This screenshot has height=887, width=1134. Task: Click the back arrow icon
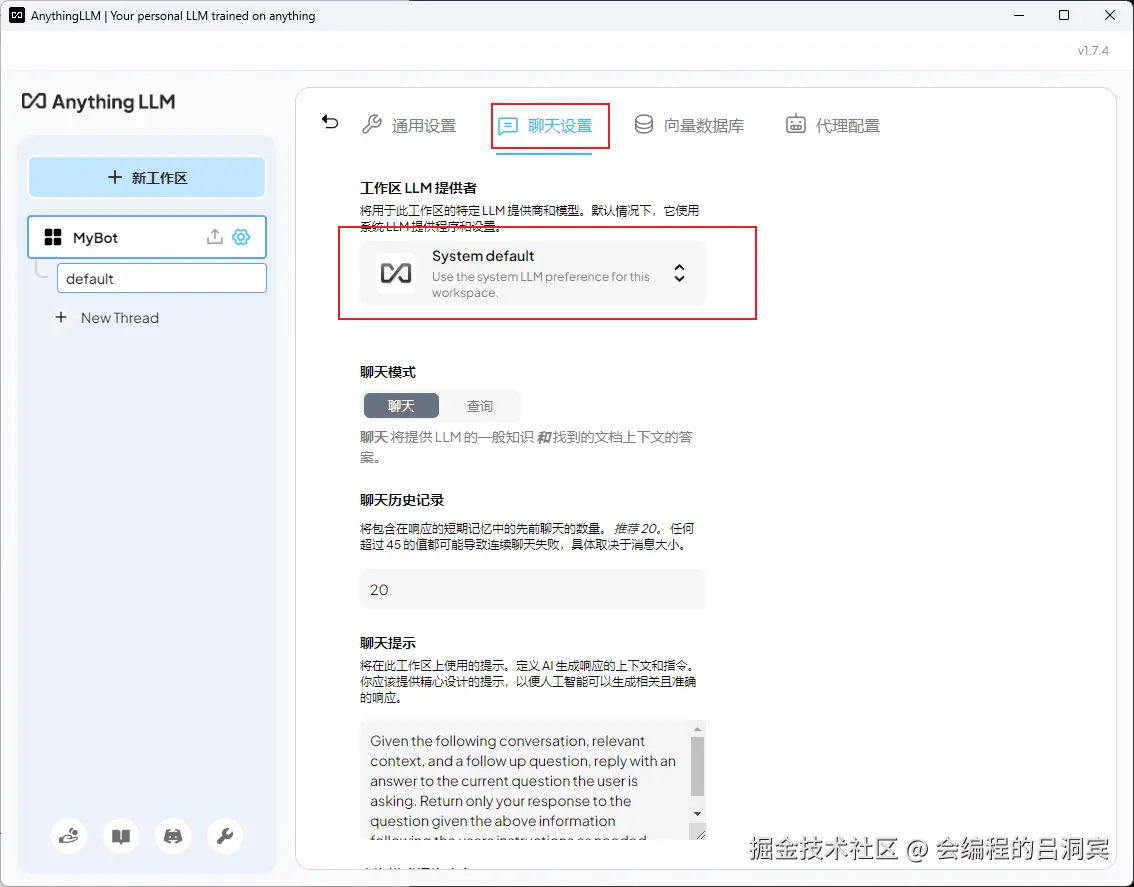(x=330, y=122)
